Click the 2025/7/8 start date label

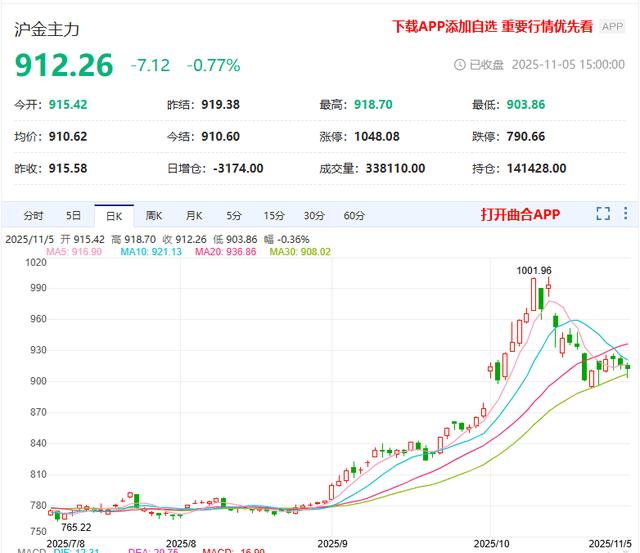[66, 544]
